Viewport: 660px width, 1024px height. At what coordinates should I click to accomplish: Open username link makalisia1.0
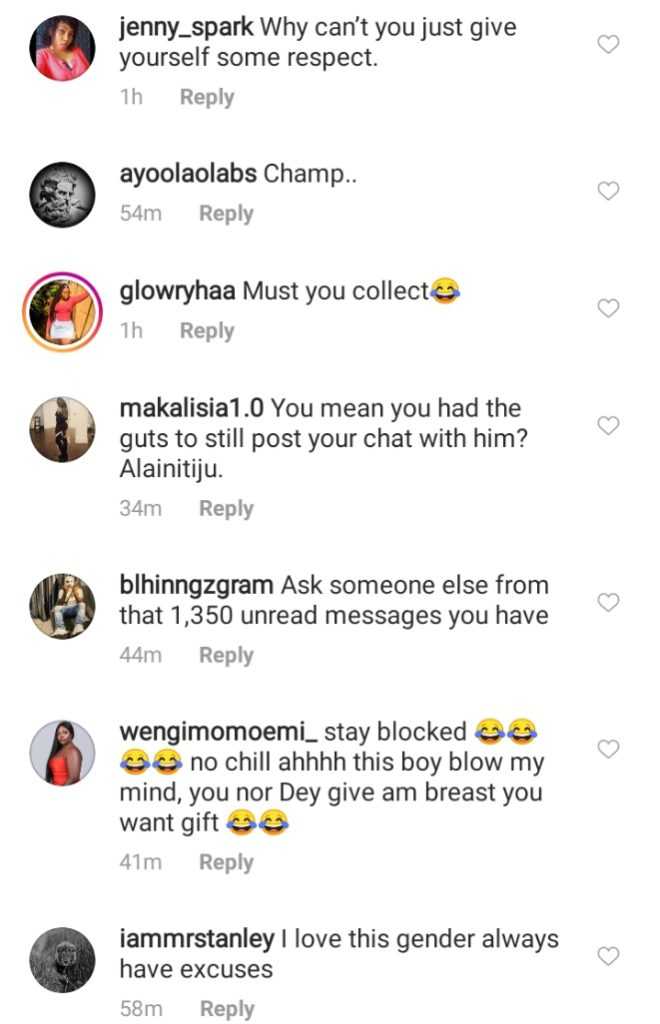[191, 409]
